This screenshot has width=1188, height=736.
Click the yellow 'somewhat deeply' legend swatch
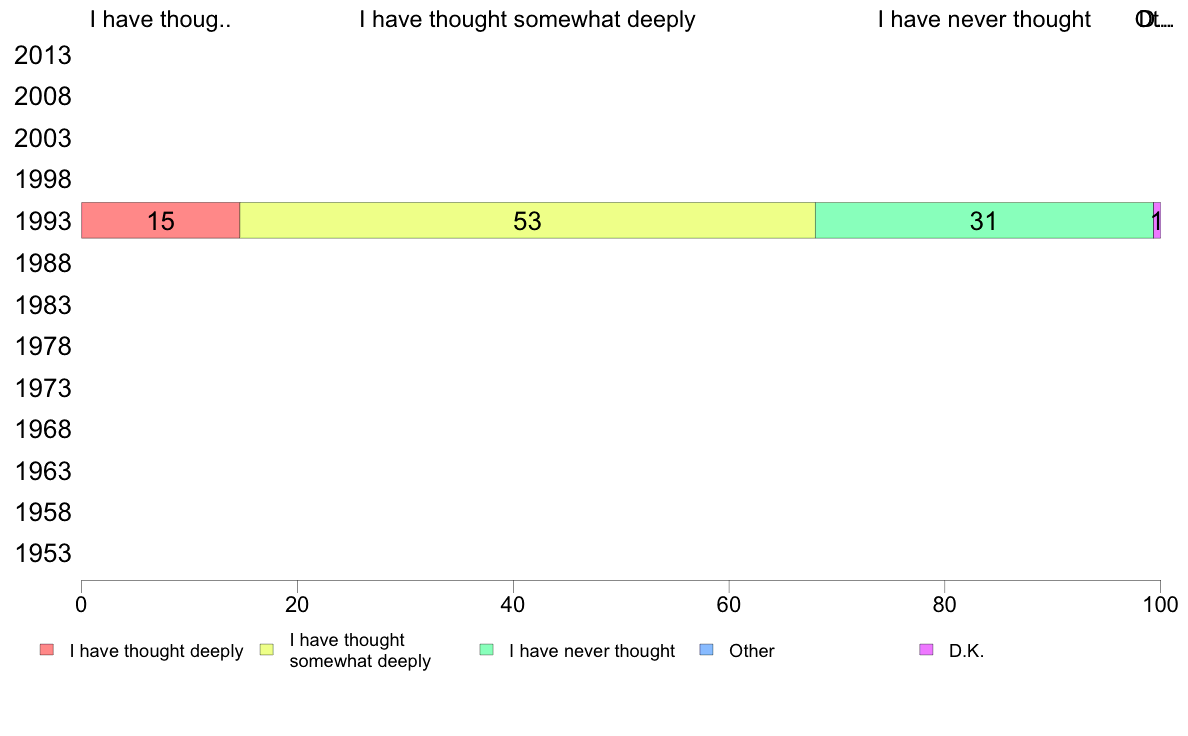267,650
